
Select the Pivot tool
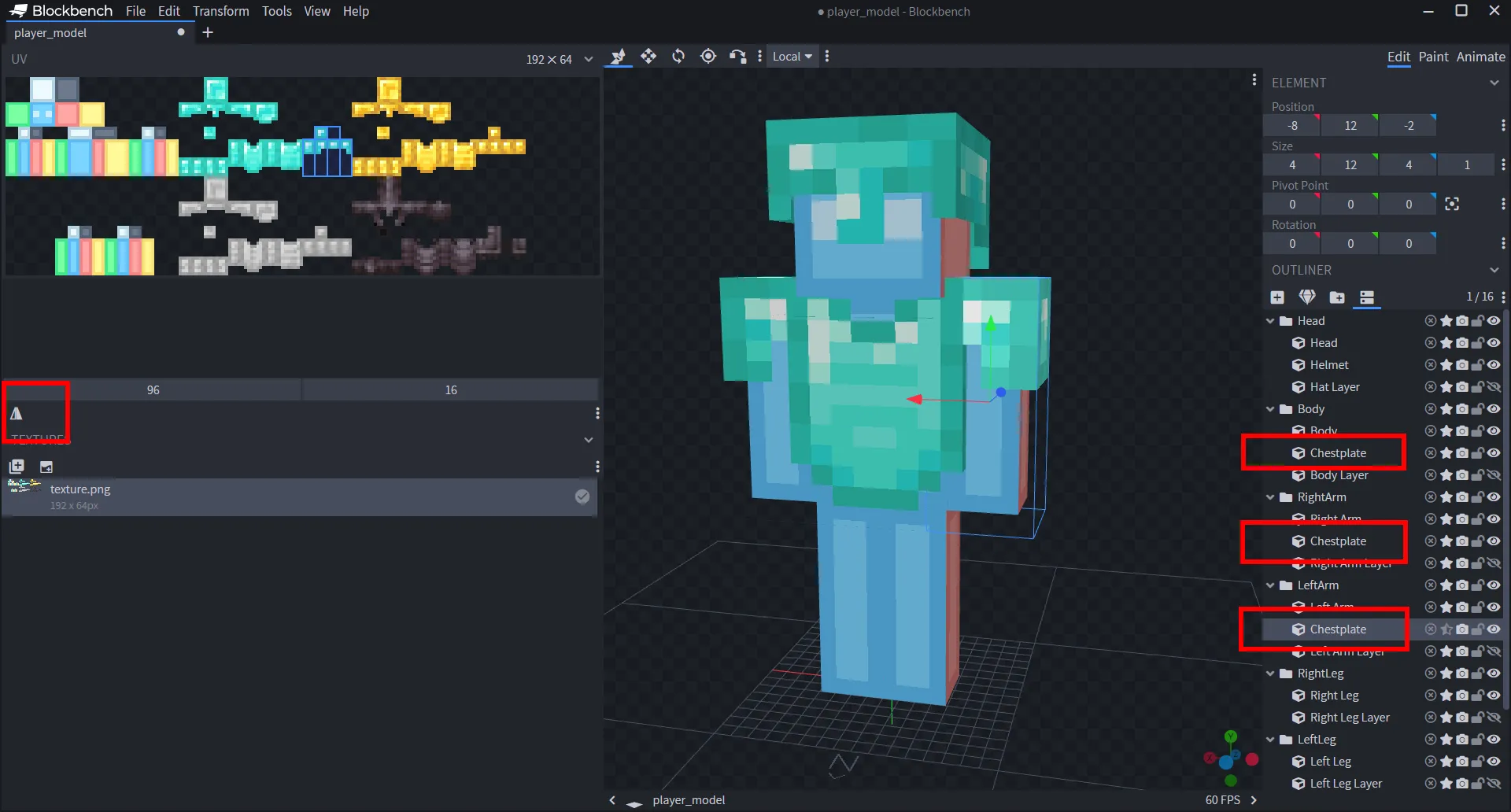pyautogui.click(x=707, y=56)
